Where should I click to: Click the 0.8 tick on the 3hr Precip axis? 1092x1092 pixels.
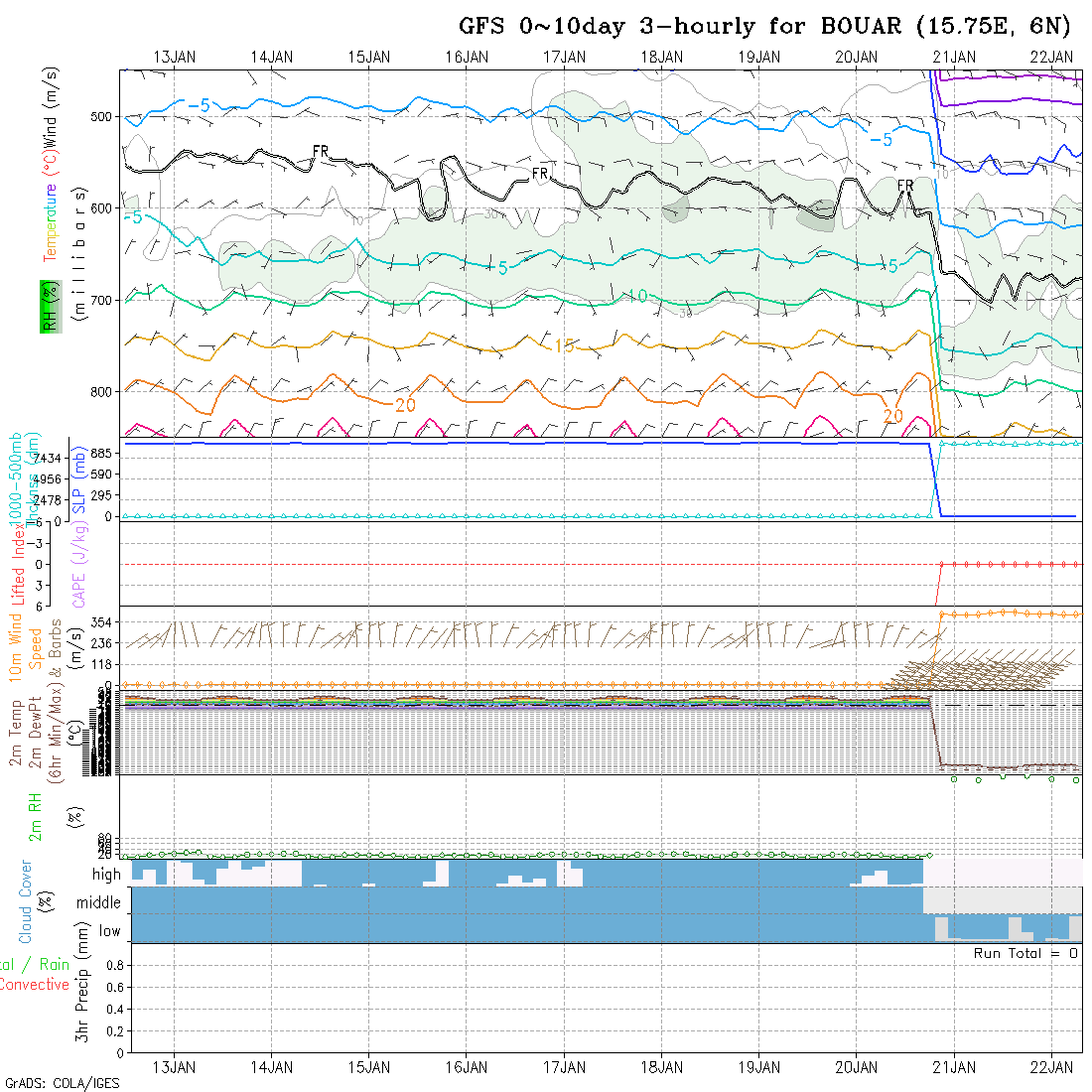point(112,965)
